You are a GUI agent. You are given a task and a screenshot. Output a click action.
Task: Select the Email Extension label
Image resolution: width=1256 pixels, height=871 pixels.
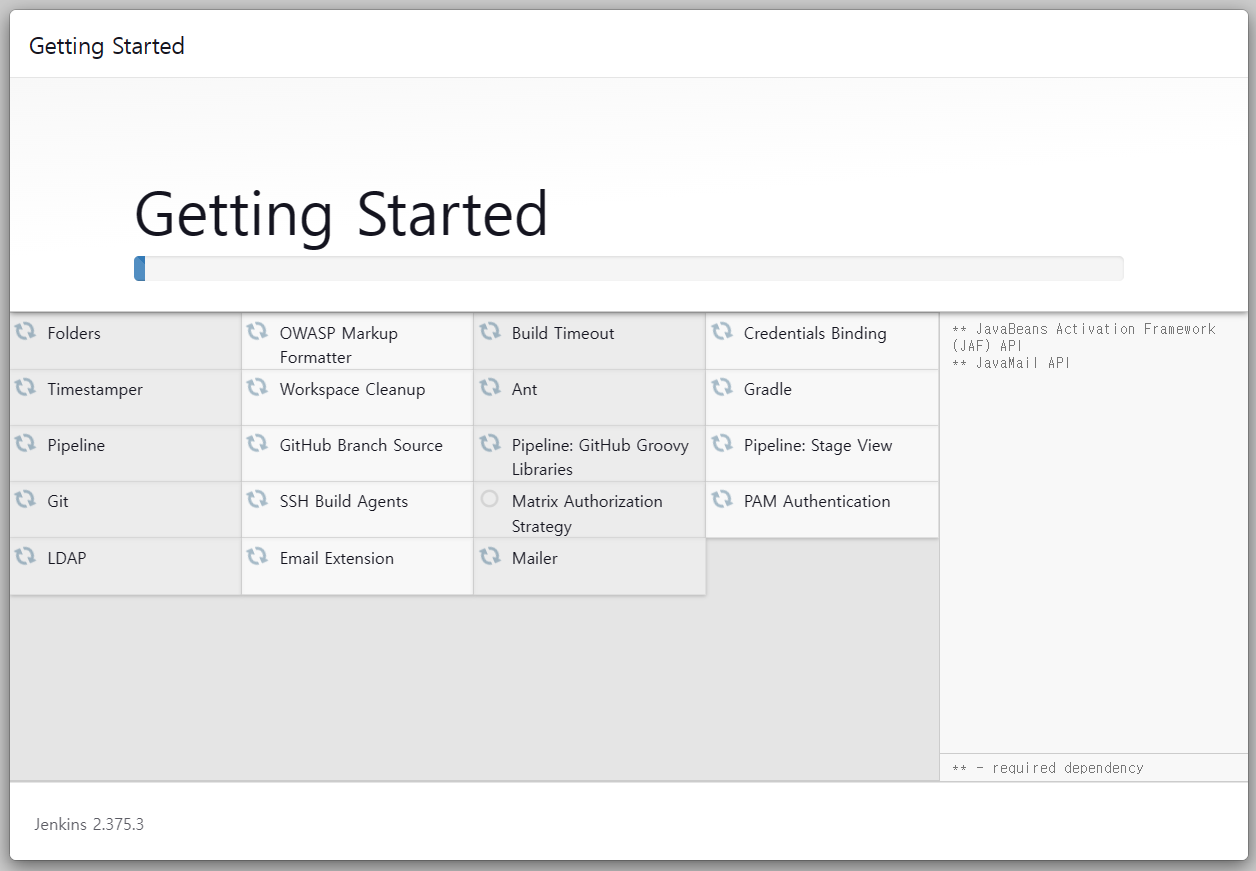[337, 559]
